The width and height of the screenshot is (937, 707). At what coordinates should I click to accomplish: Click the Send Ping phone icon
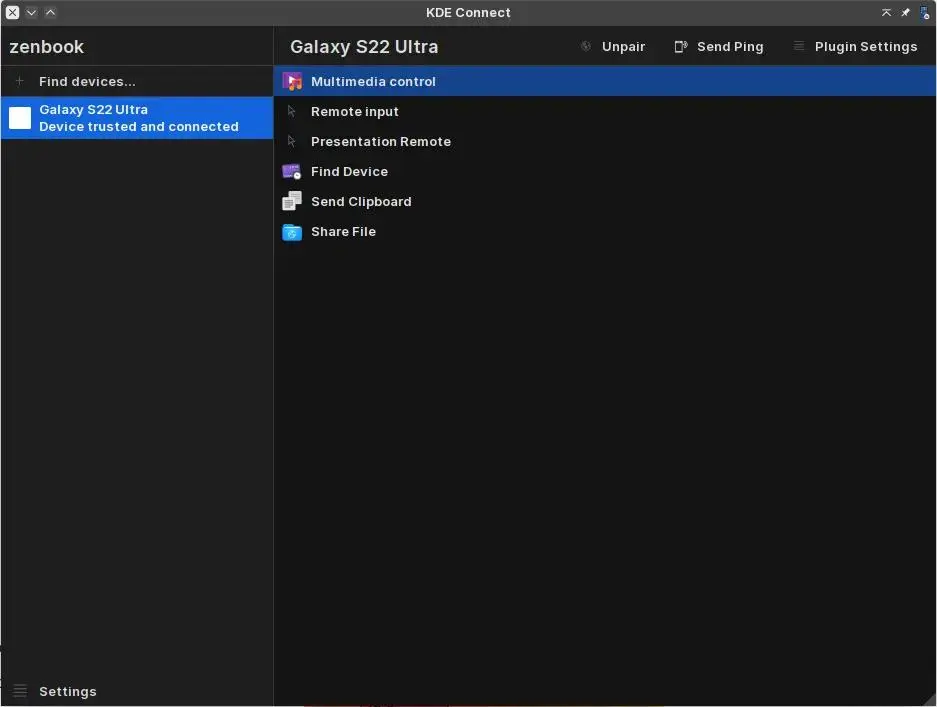pyautogui.click(x=681, y=46)
